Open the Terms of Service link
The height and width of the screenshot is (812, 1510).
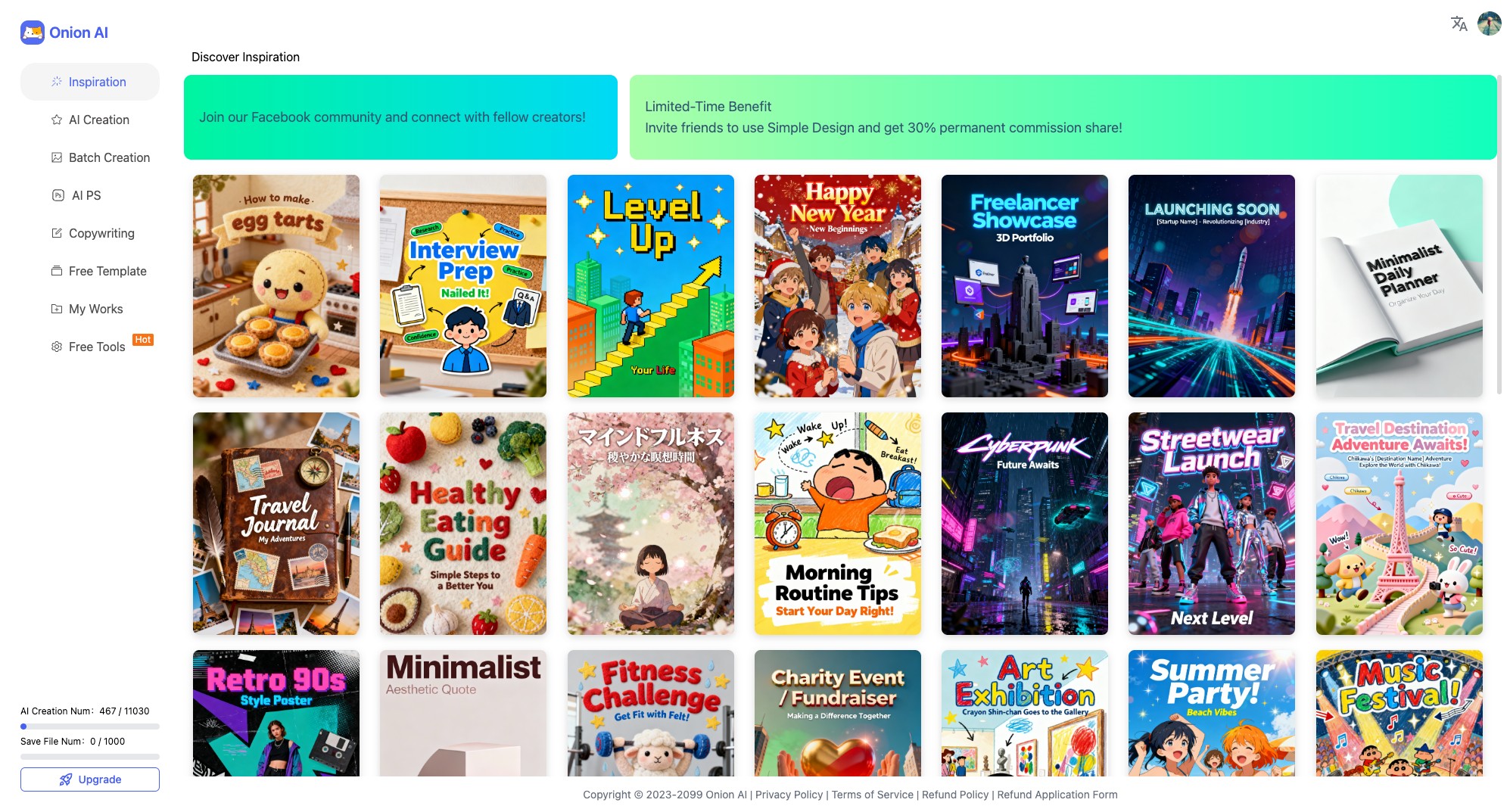tap(873, 795)
